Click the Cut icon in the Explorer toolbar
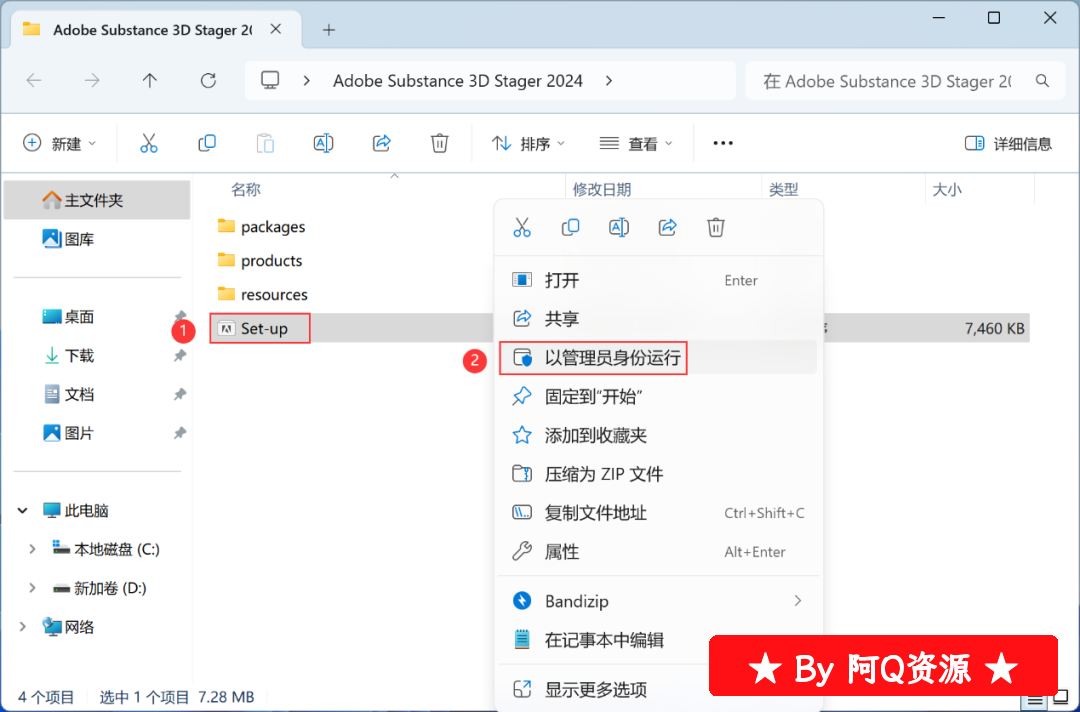The width and height of the screenshot is (1080, 712). point(149,143)
